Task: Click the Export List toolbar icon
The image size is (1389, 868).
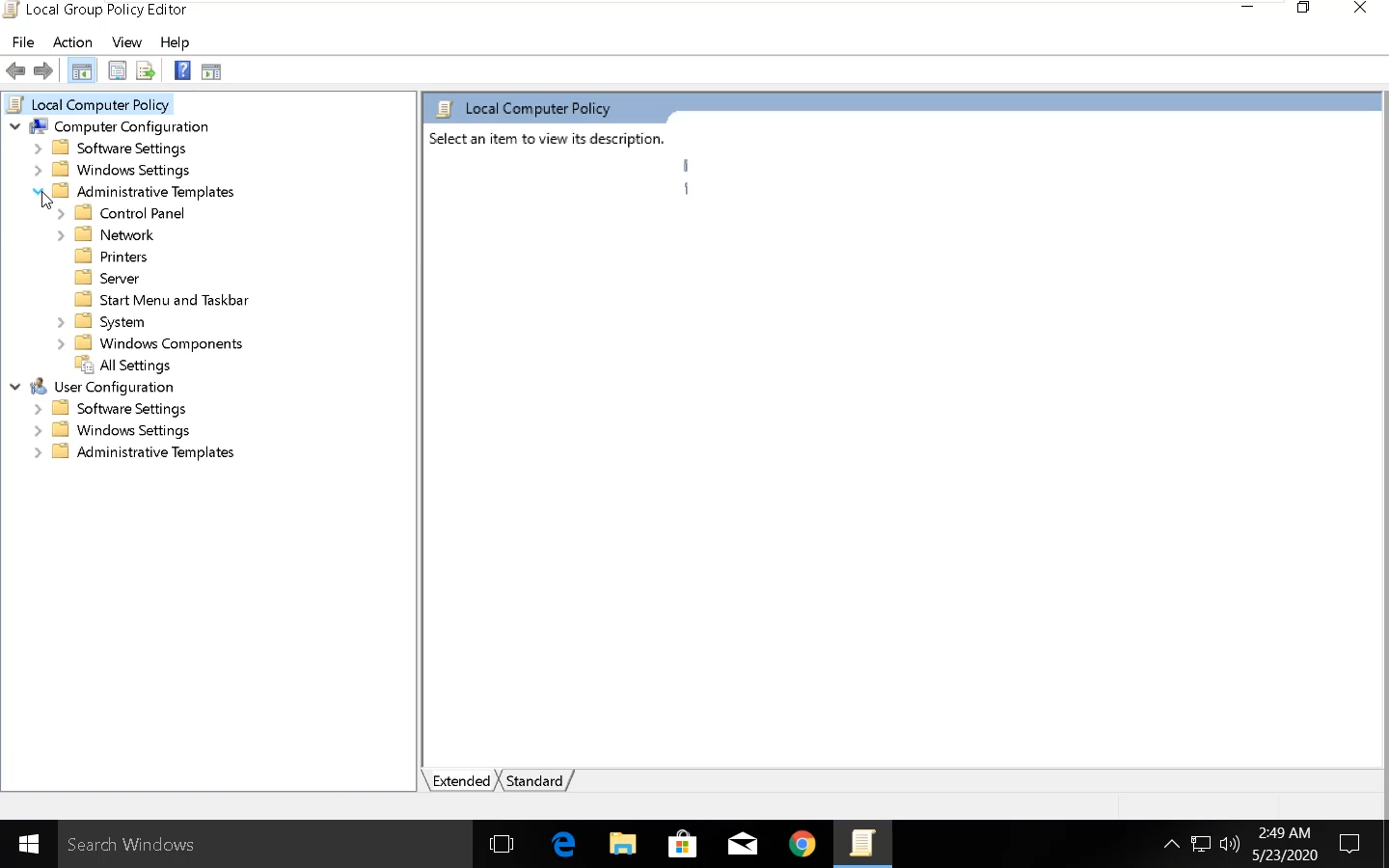Action: pyautogui.click(x=146, y=70)
